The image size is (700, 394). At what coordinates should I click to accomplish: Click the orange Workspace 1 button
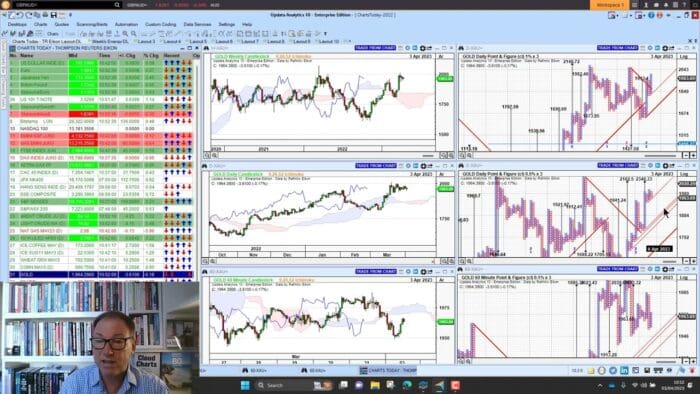[x=609, y=5]
